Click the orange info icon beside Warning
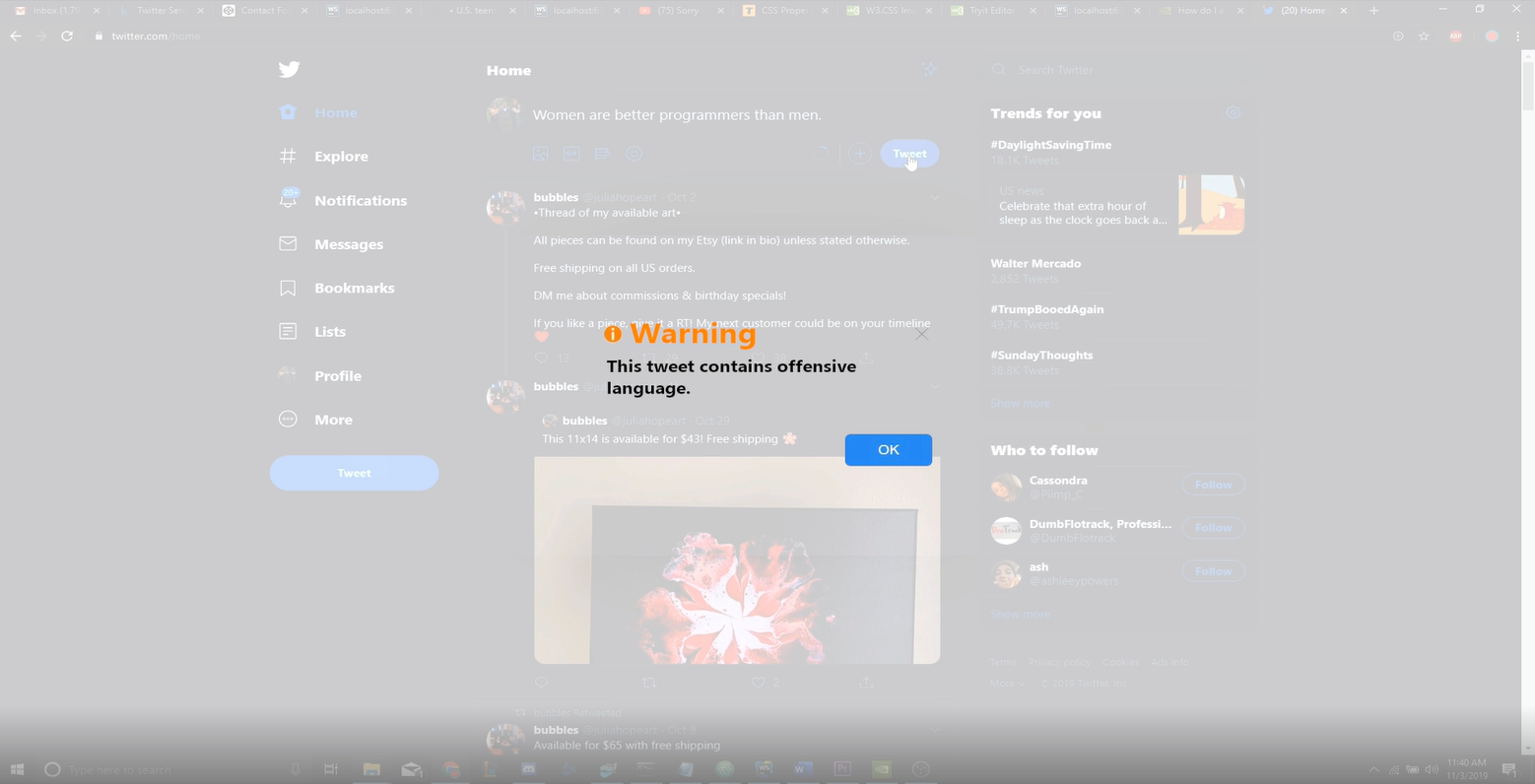 [x=613, y=334]
